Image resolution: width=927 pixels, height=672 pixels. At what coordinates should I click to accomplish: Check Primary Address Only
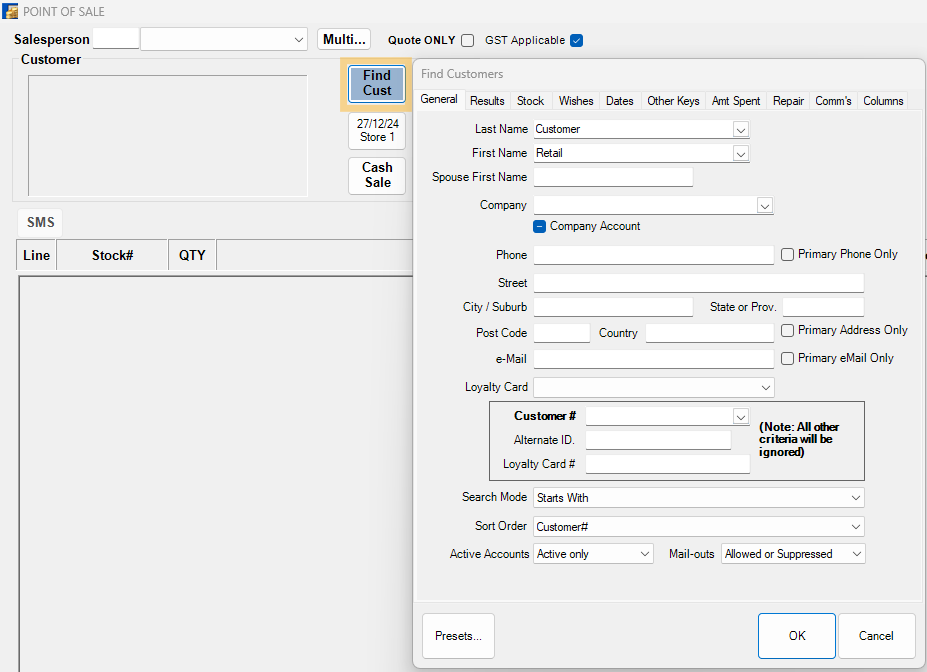(787, 330)
